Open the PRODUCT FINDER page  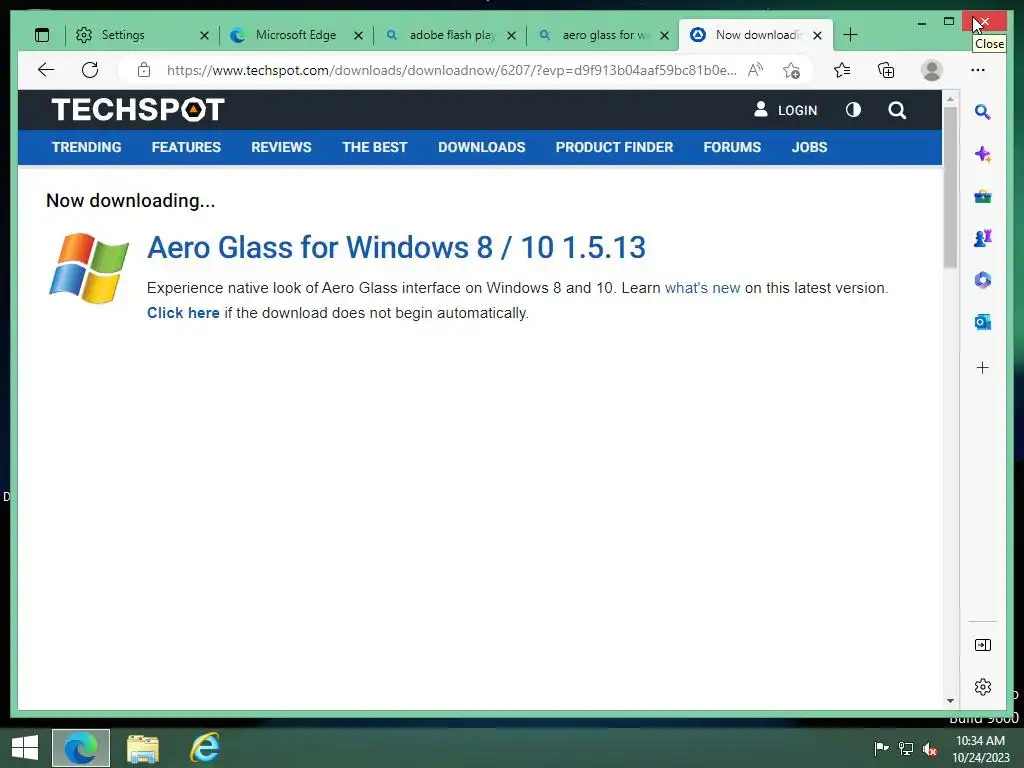click(x=615, y=147)
